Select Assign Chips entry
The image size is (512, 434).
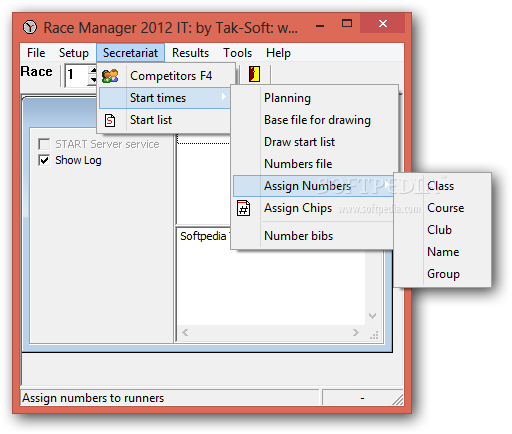point(313,208)
